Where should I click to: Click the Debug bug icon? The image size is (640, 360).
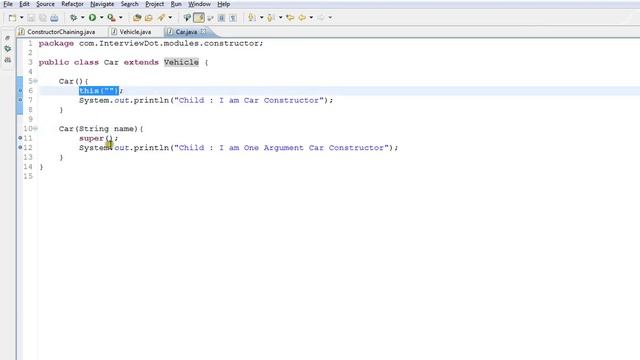[73, 18]
